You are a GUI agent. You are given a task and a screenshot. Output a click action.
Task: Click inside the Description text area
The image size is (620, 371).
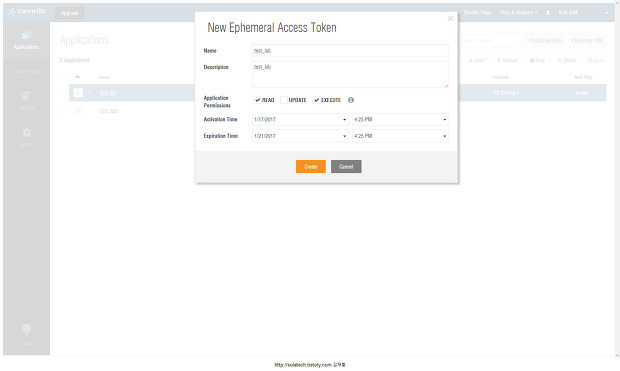[x=350, y=74]
